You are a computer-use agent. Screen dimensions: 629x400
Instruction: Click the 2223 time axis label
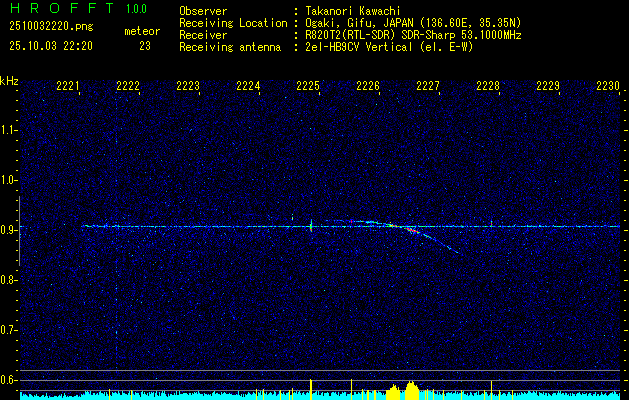[x=188, y=86]
